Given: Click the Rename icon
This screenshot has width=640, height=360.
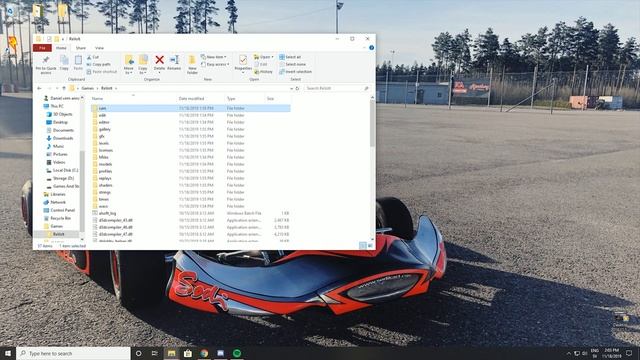Looking at the screenshot, I should [x=174, y=60].
